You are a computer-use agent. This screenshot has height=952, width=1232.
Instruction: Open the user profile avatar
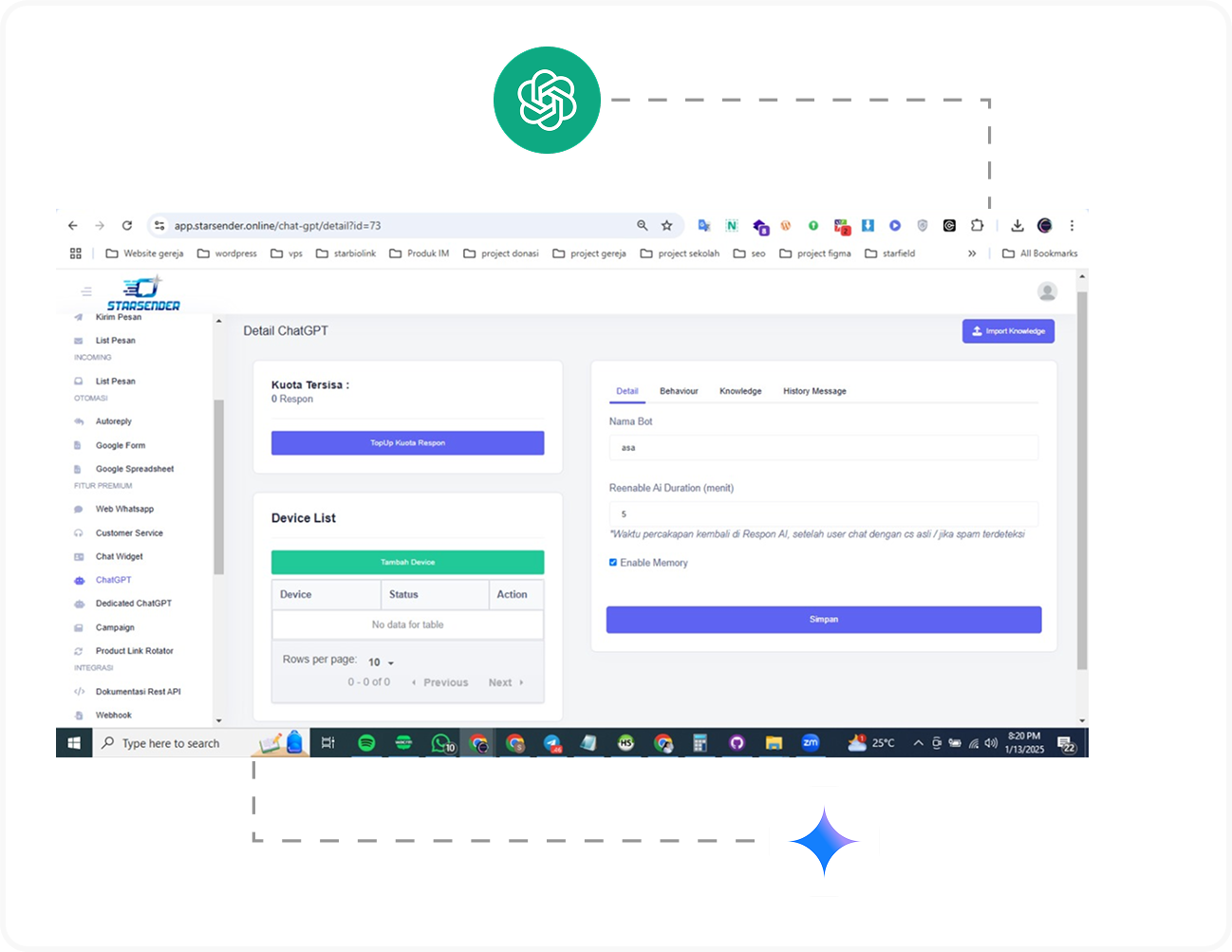point(1047,291)
